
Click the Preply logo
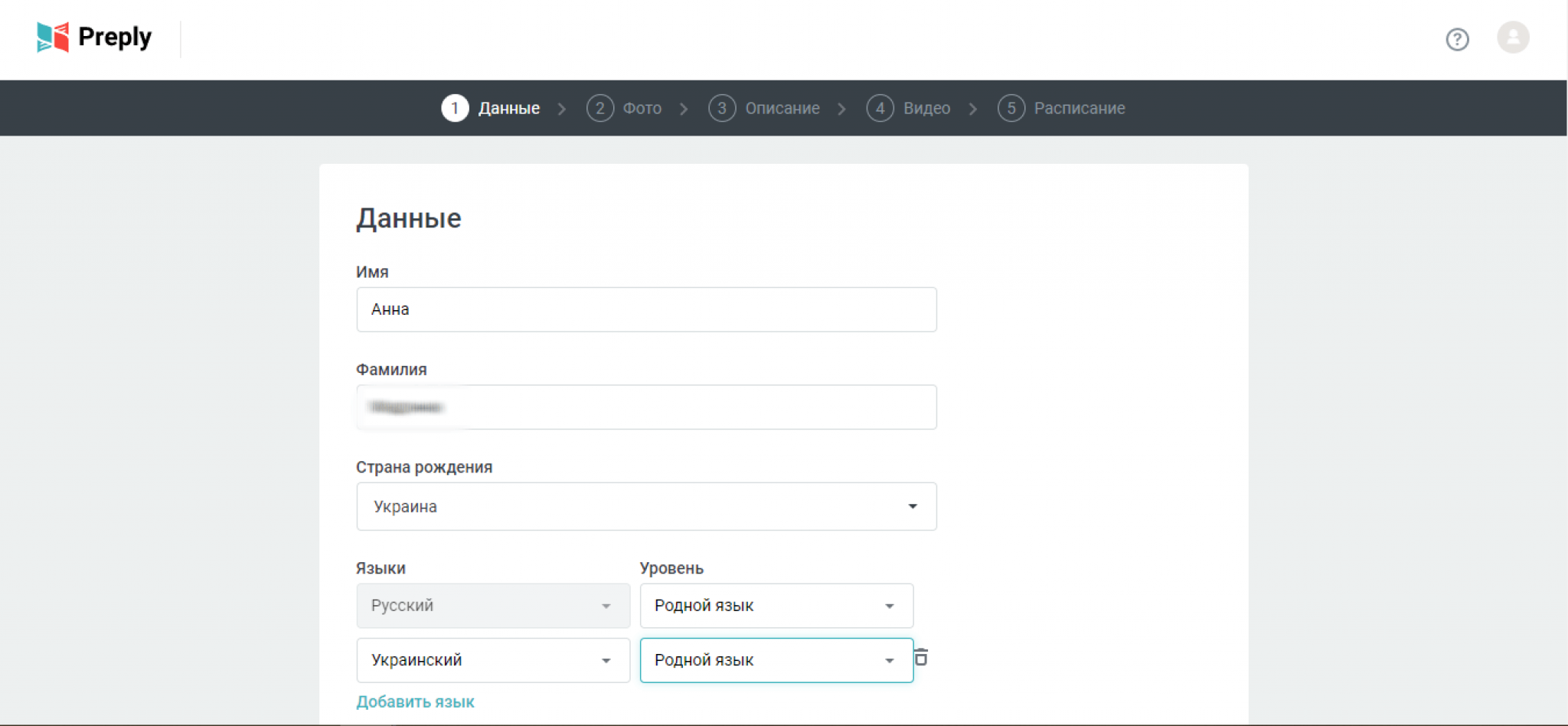pyautogui.click(x=94, y=37)
